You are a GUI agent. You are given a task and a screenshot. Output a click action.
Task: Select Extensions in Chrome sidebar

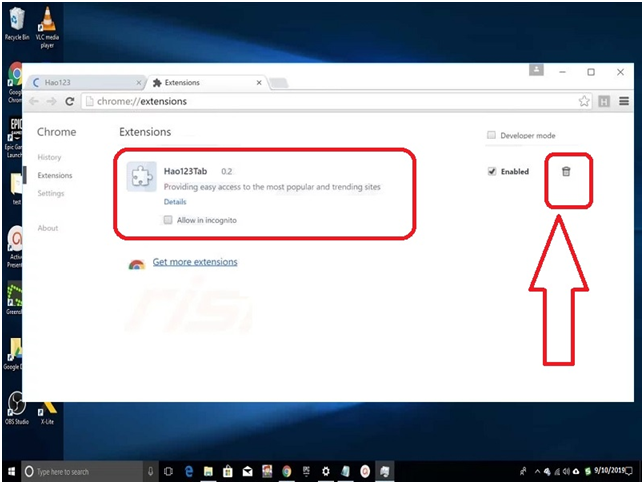(x=55, y=175)
